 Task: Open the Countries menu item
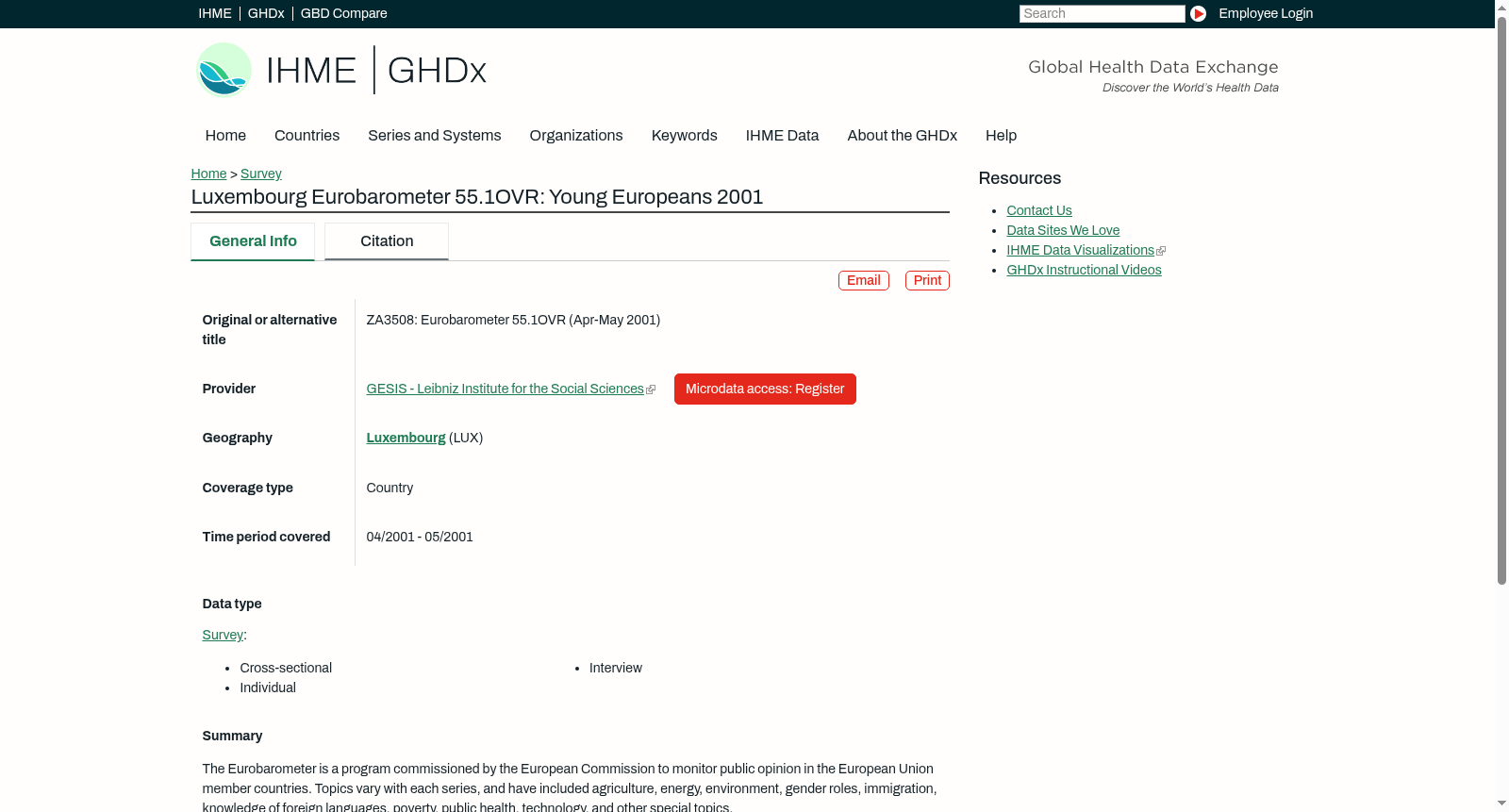click(307, 136)
